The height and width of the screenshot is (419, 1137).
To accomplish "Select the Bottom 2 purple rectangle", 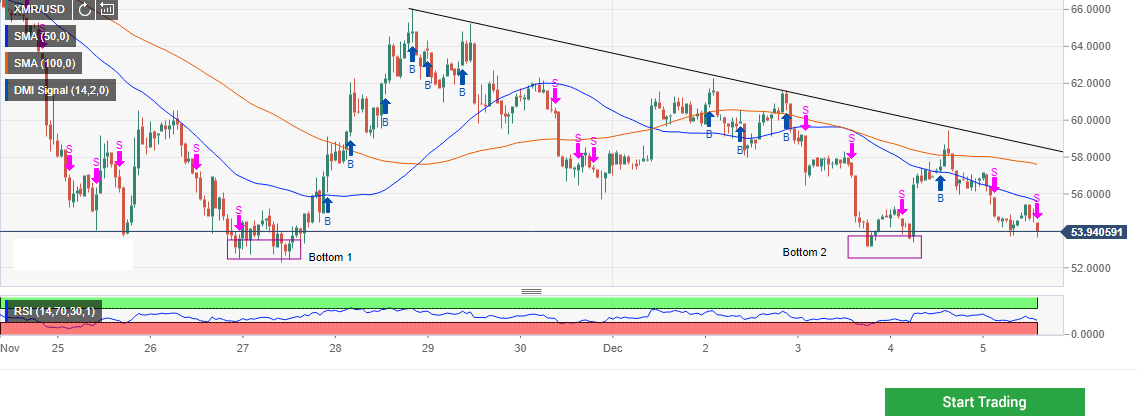I will [884, 246].
